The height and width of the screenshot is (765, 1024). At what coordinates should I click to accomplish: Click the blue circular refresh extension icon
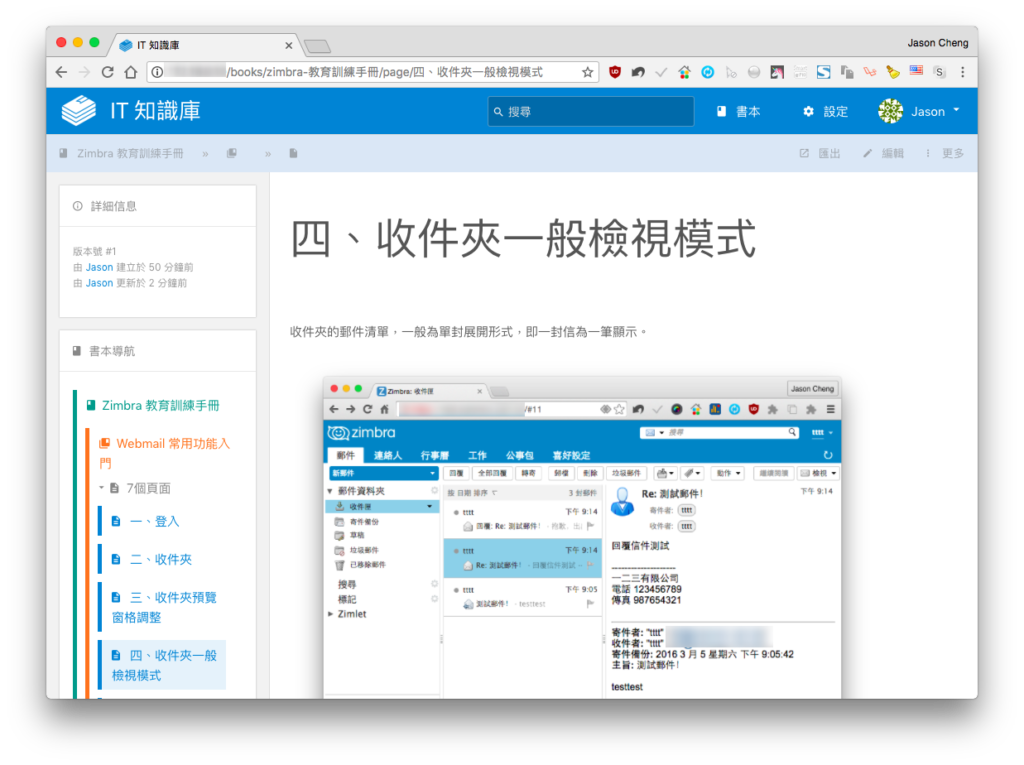tap(707, 72)
